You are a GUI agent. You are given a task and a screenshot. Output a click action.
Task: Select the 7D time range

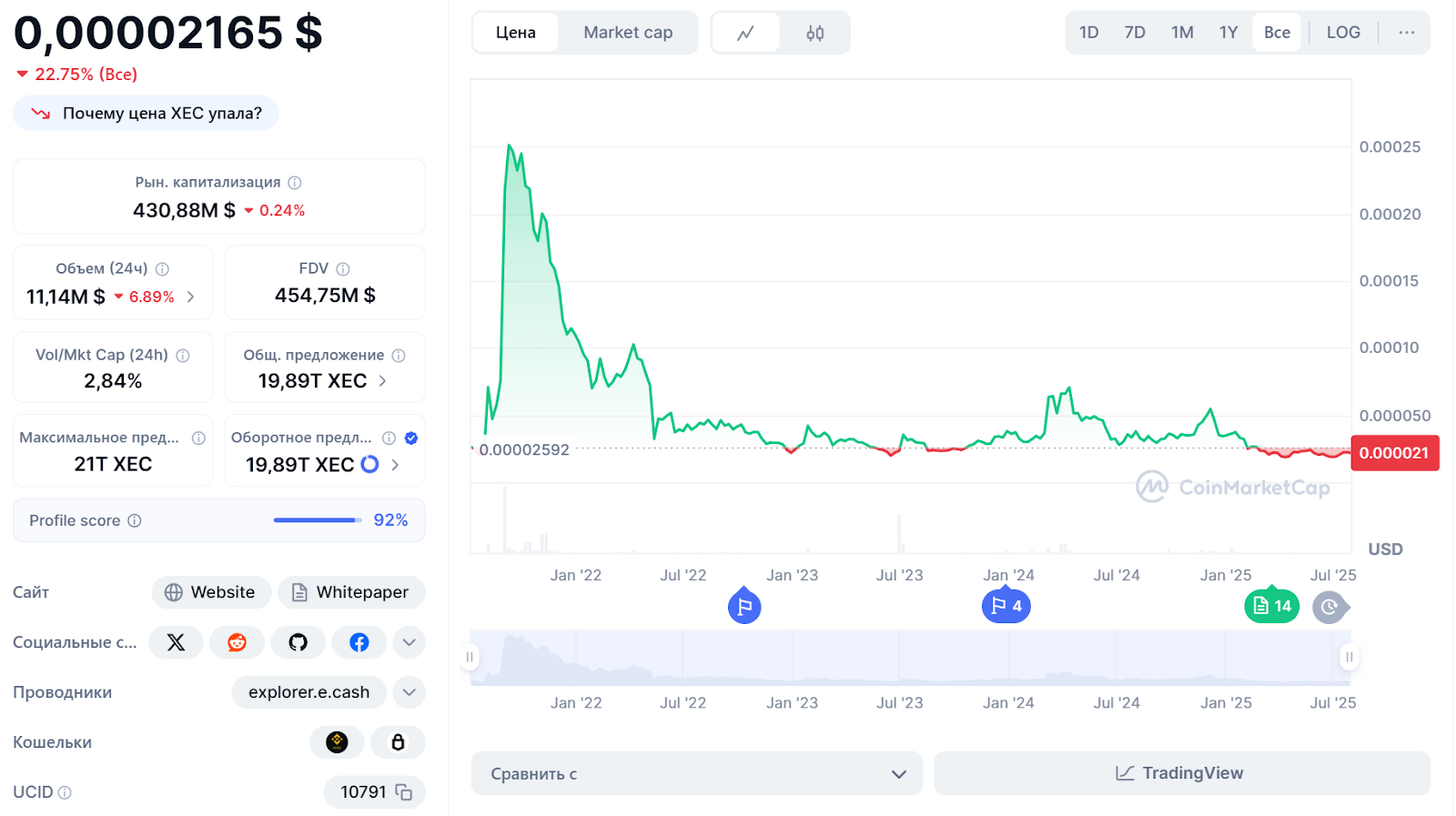(x=1135, y=33)
